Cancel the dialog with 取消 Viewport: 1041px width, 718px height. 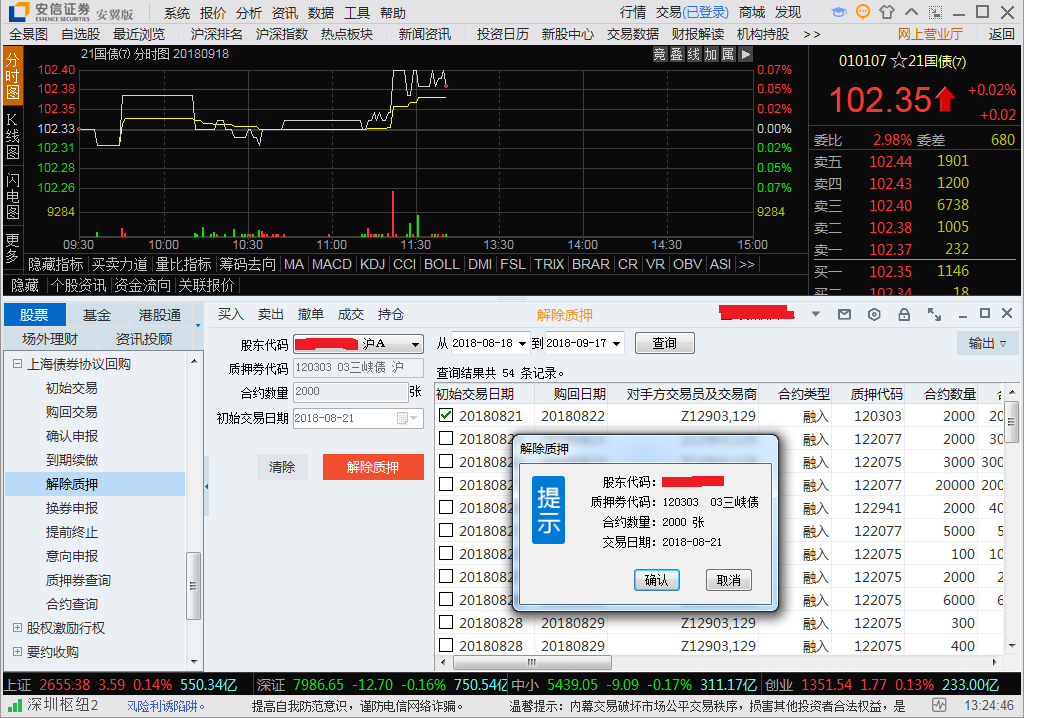point(728,580)
